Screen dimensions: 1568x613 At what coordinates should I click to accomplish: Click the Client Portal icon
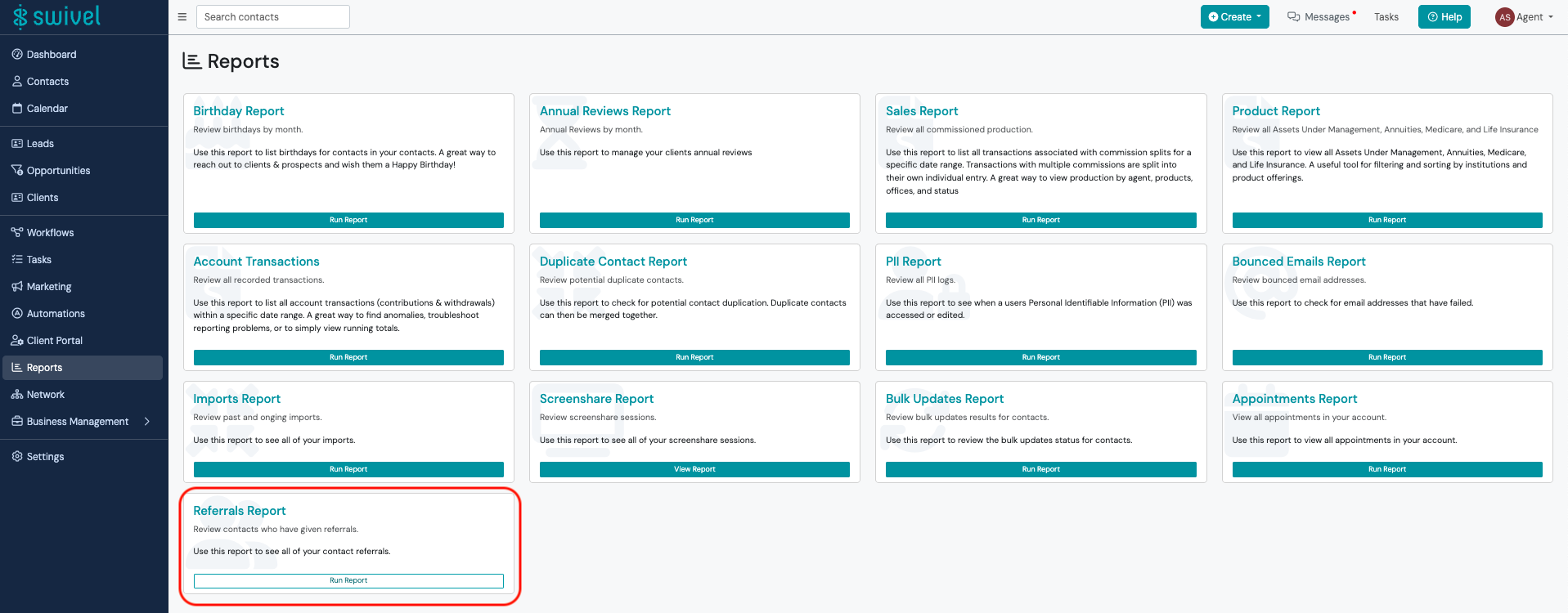click(17, 341)
